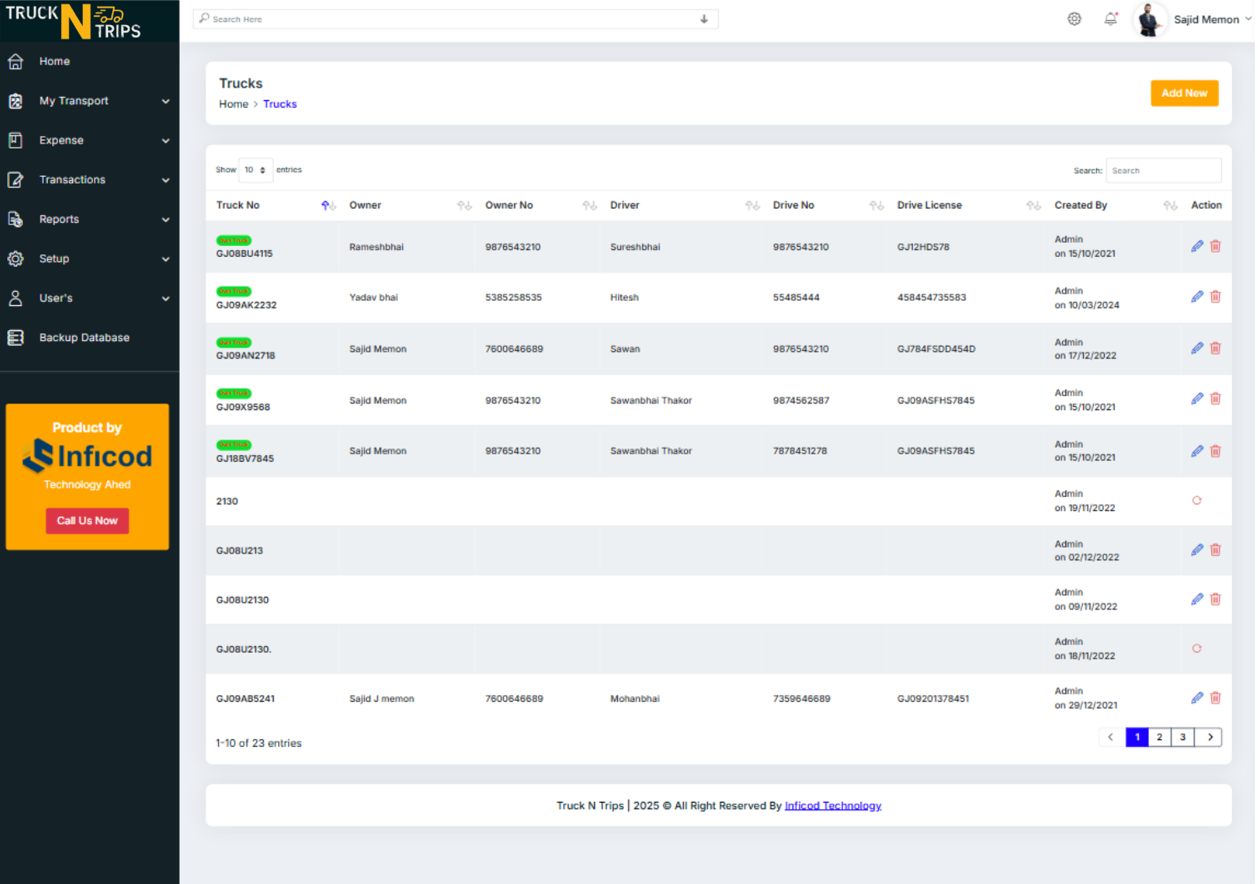The image size is (1258, 884).
Task: Go to page 2 of results
Action: tap(1159, 737)
